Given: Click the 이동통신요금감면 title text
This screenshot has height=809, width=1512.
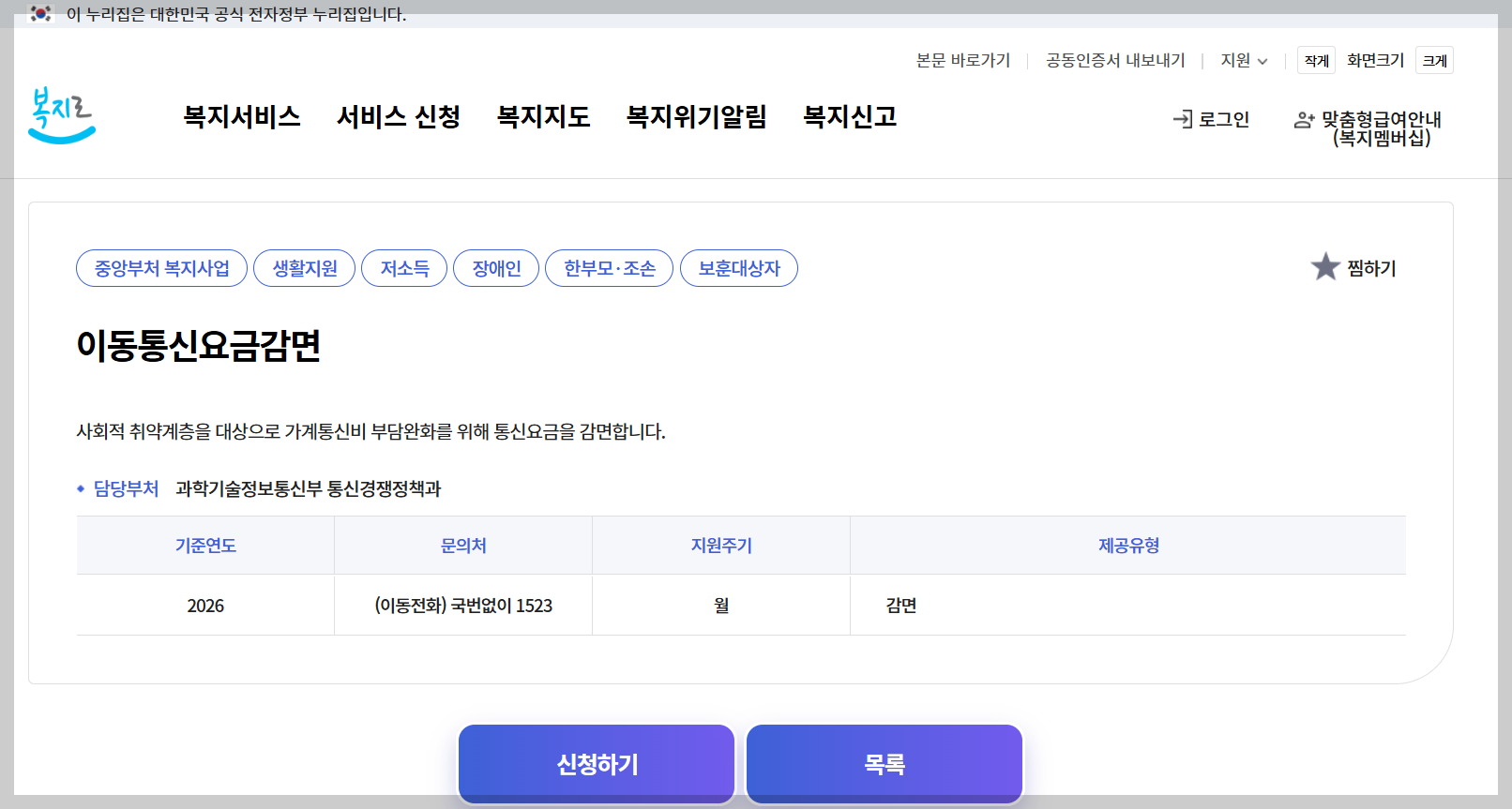Looking at the screenshot, I should [x=199, y=345].
